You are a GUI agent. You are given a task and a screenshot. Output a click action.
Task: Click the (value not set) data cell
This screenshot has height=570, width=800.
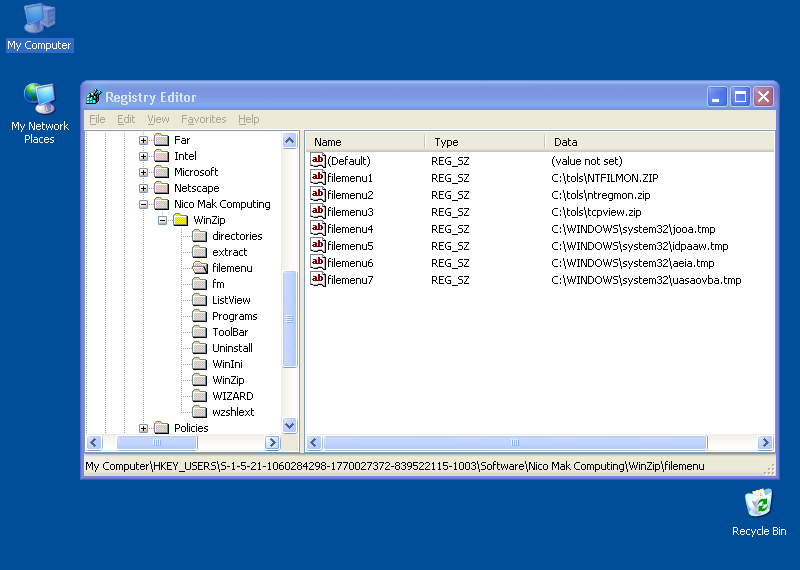pos(587,161)
